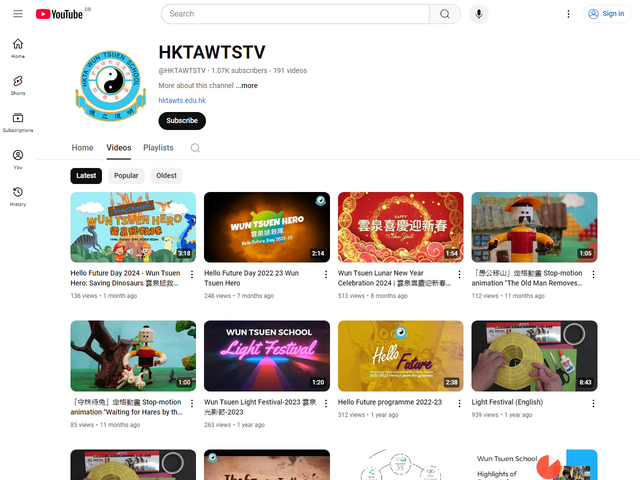
Task: Select the Popular sort chip
Action: [x=126, y=176]
